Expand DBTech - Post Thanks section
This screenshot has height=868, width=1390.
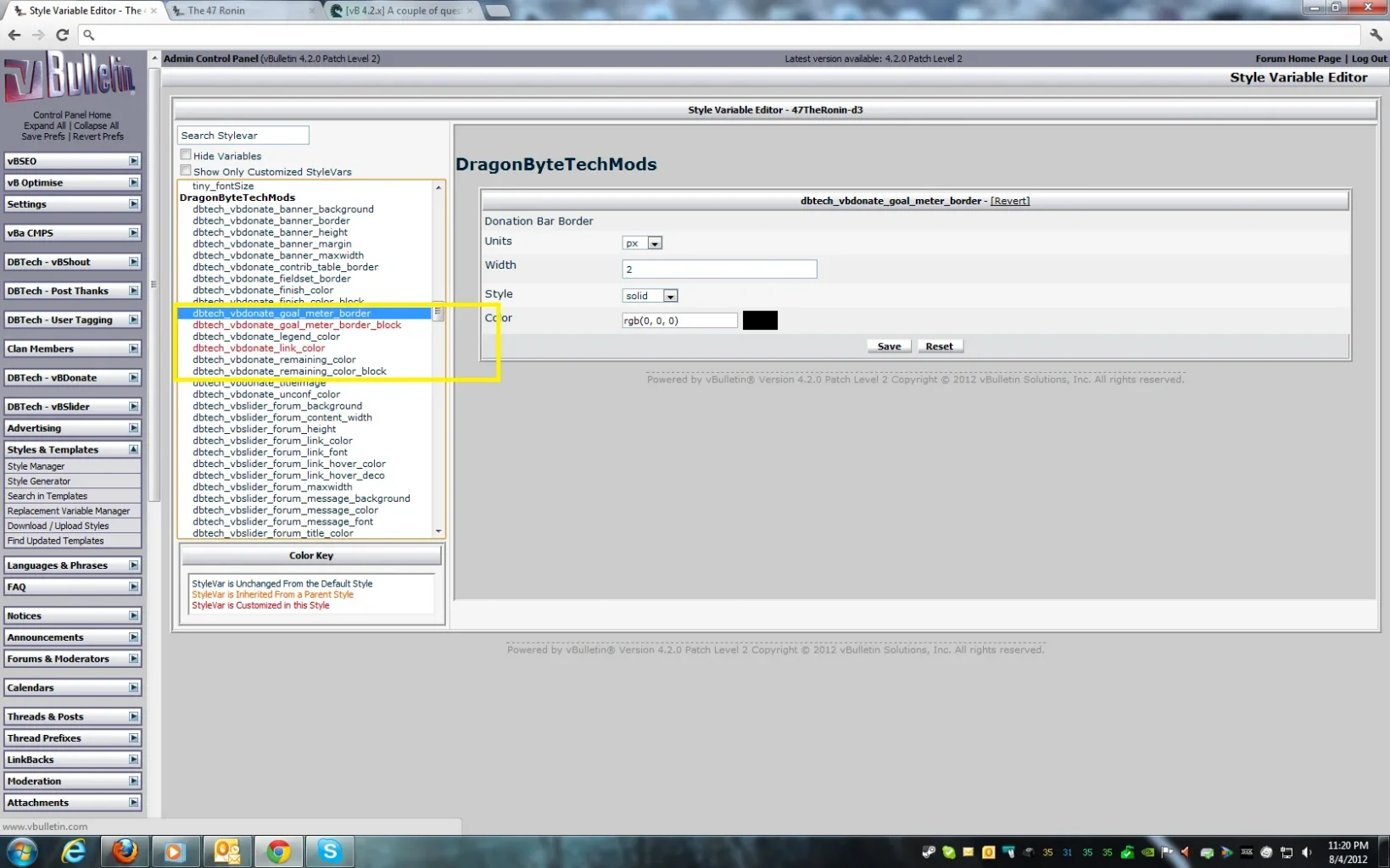coord(72,291)
